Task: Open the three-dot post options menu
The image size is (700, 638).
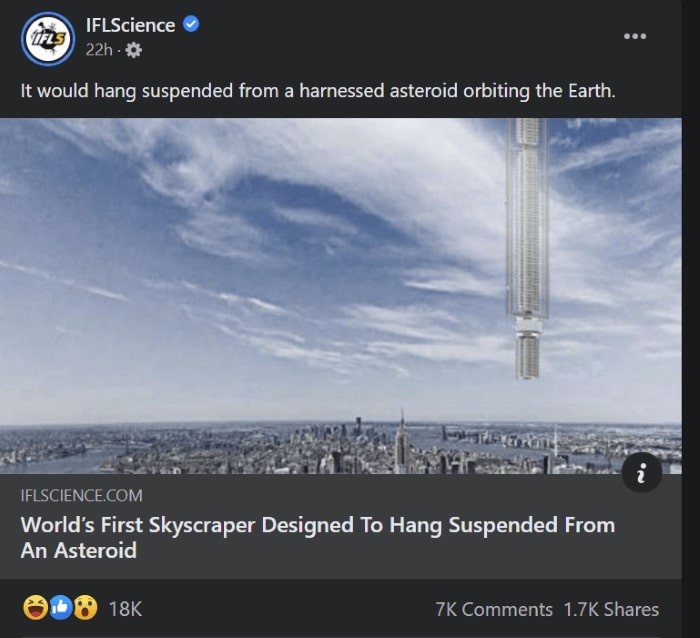Action: (x=635, y=36)
